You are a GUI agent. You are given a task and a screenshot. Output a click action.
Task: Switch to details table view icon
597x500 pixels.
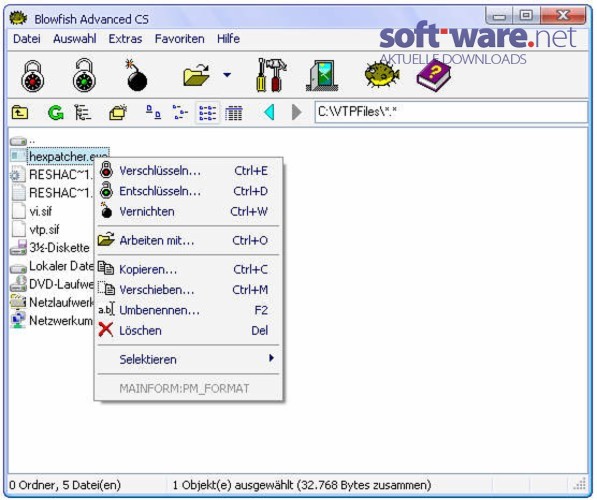tap(233, 113)
